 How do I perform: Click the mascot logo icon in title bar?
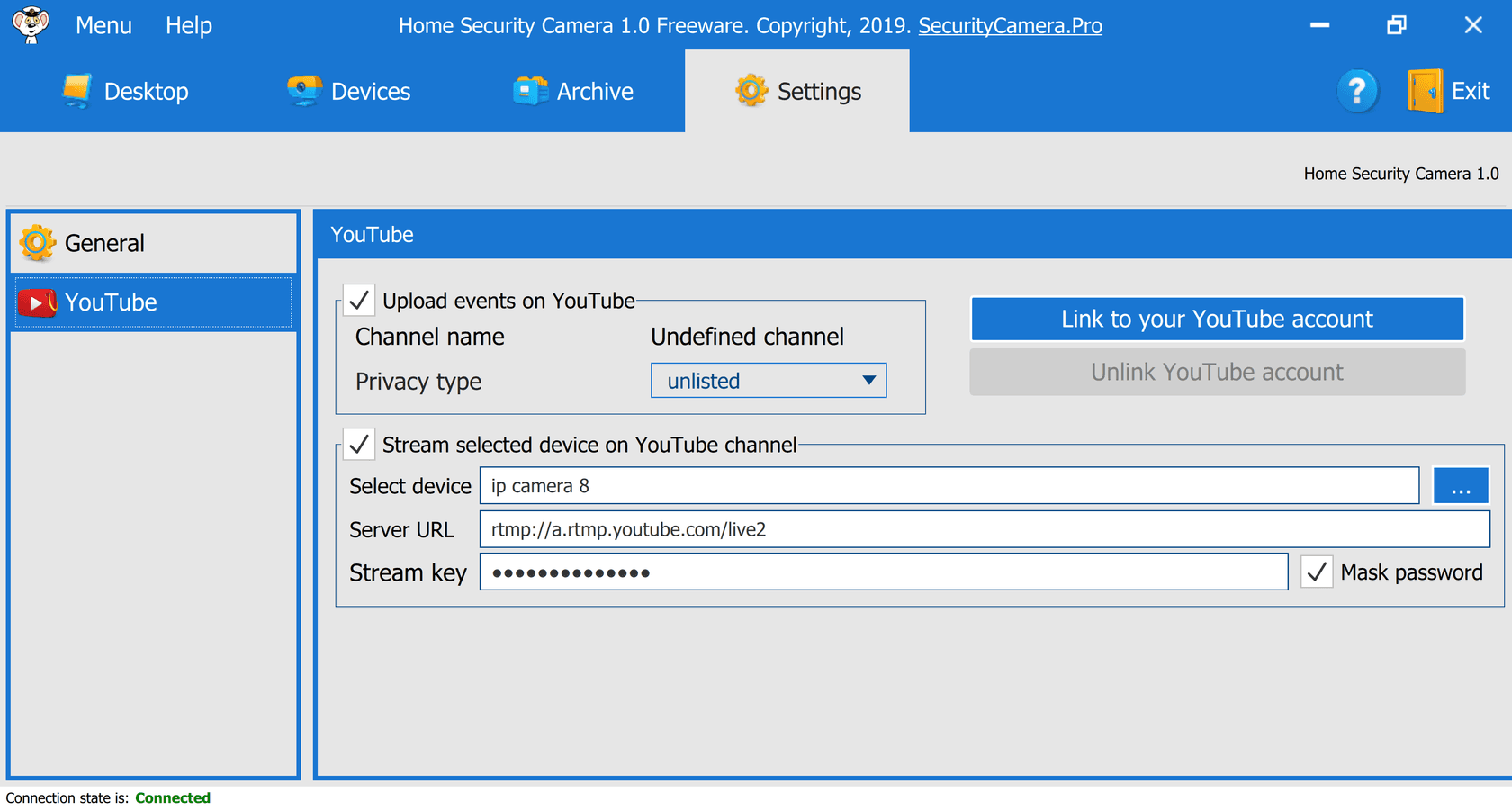click(x=31, y=24)
